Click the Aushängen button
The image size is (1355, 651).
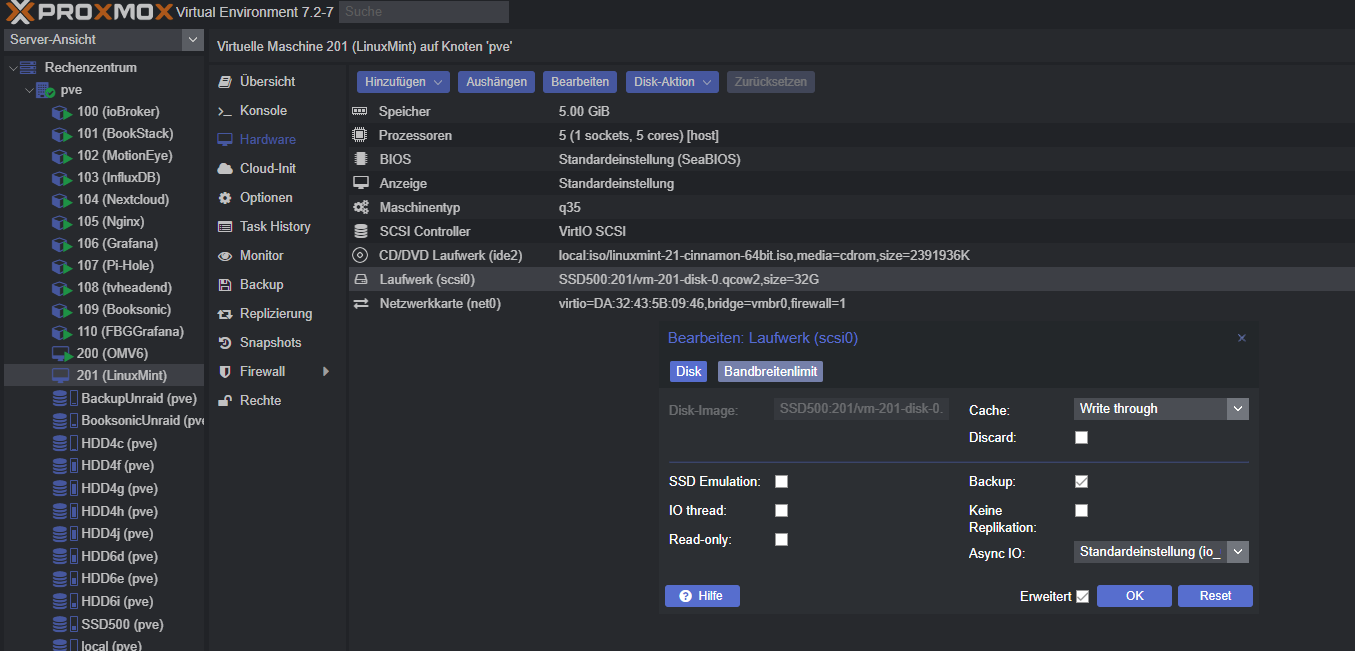pyautogui.click(x=497, y=82)
